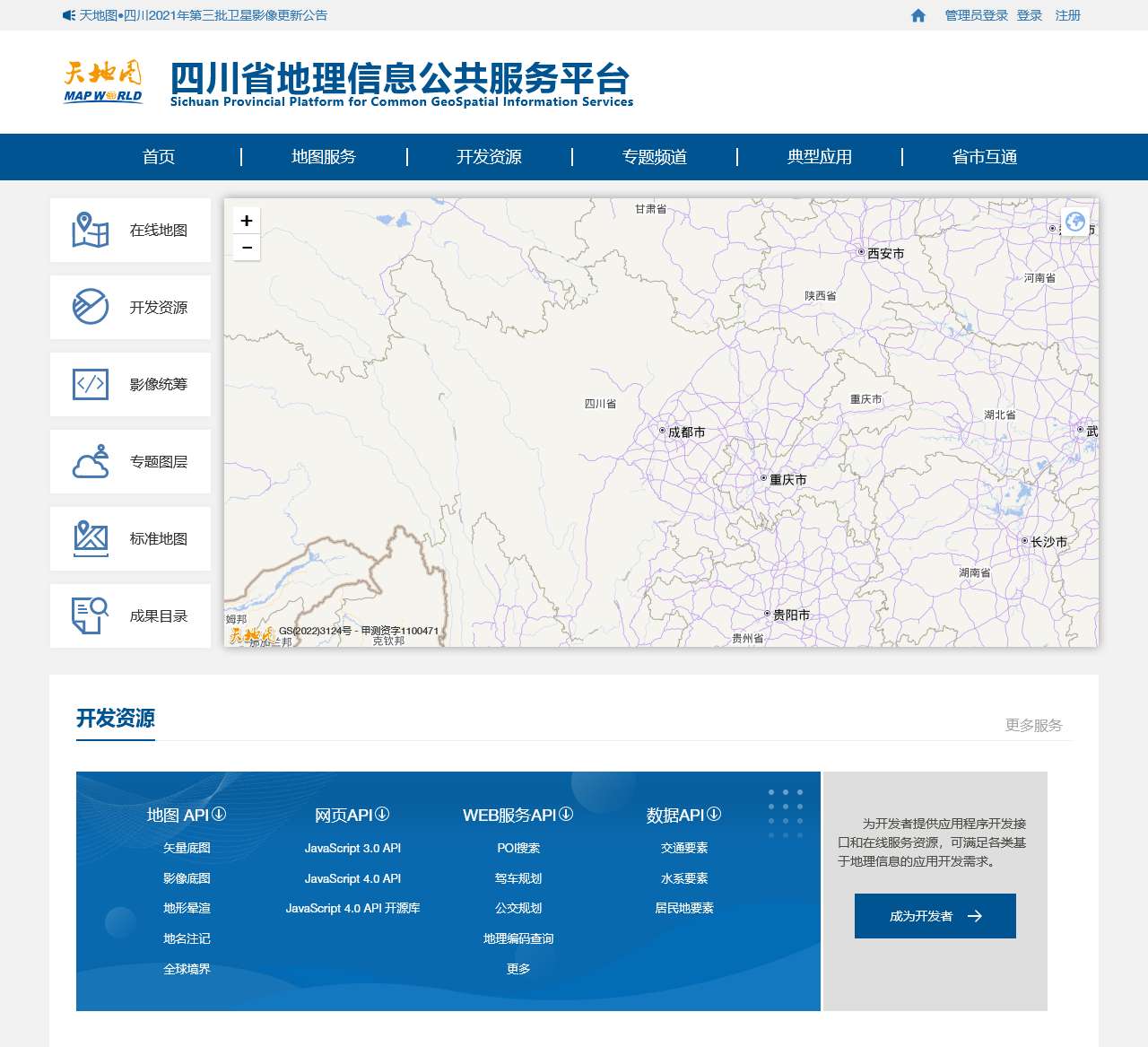Expand the WEB服务API arrow icon

(x=566, y=814)
